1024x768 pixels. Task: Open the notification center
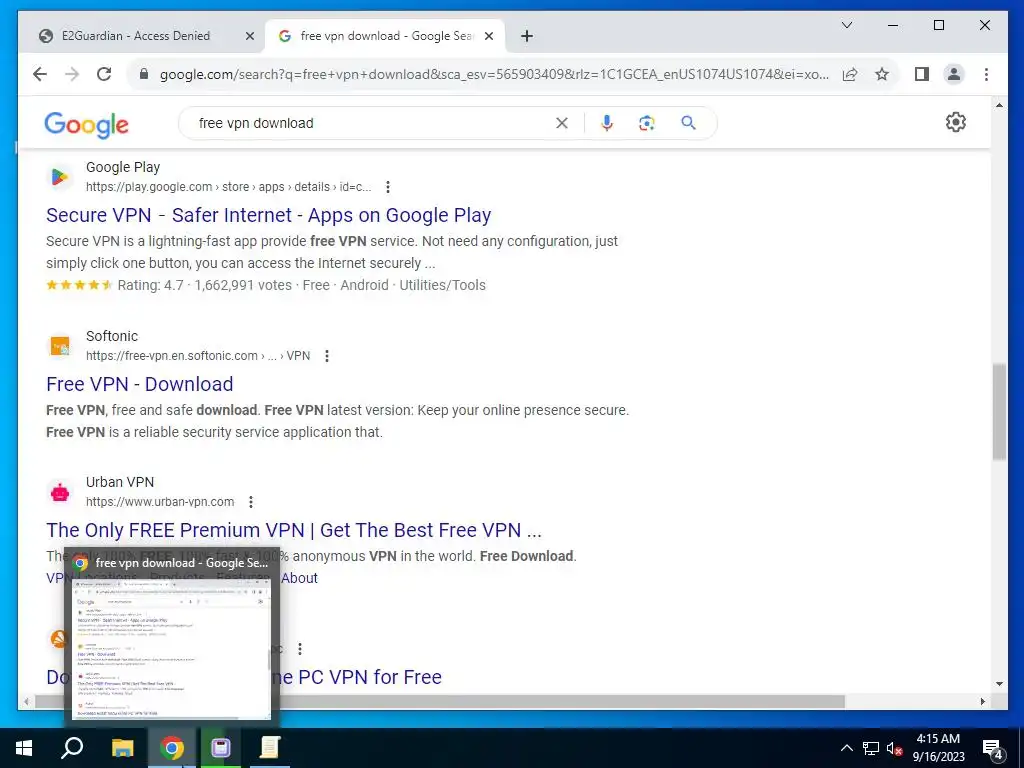tap(992, 749)
